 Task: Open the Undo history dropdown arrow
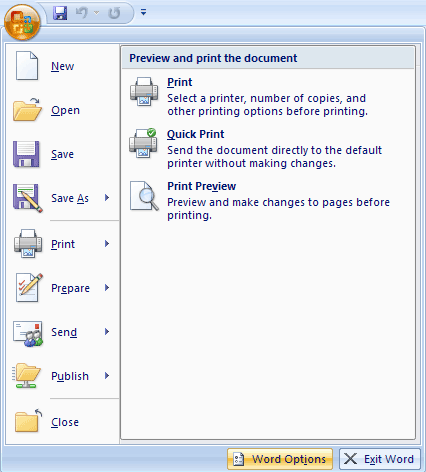(97, 13)
